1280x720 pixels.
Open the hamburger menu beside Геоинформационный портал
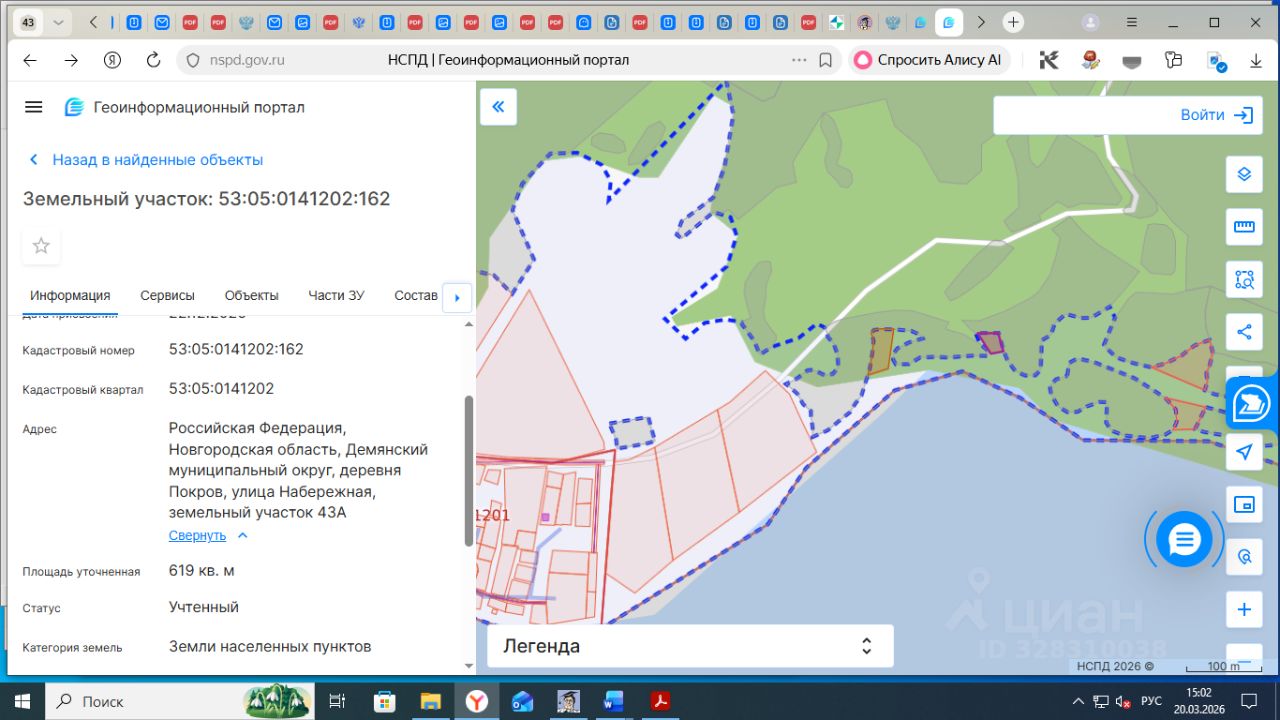coord(34,107)
